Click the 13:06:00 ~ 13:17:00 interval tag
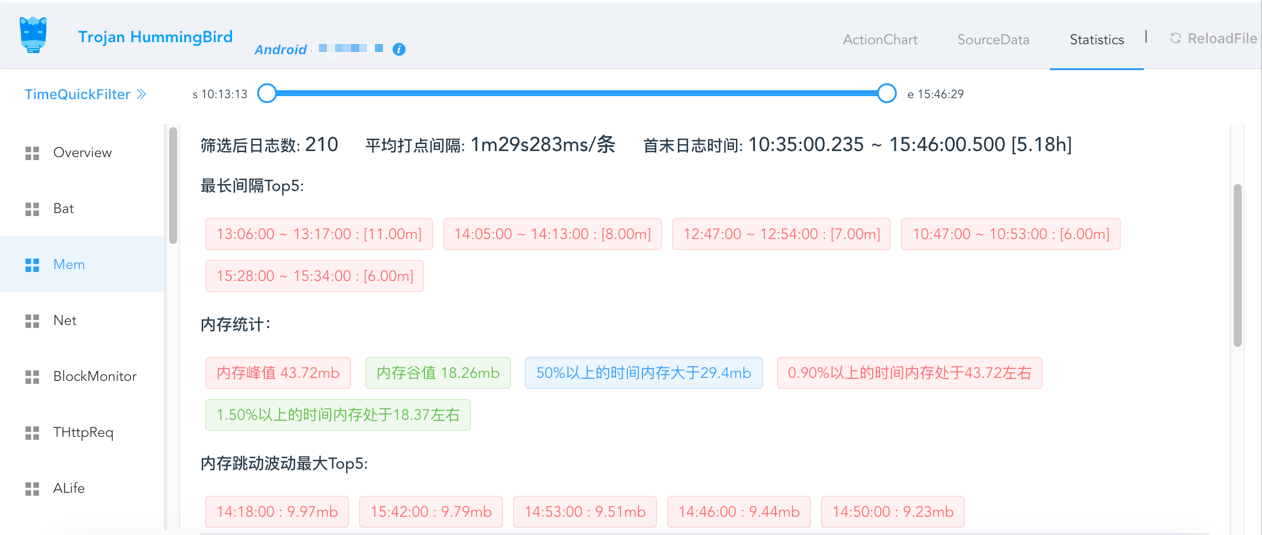The image size is (1262, 535). 319,234
